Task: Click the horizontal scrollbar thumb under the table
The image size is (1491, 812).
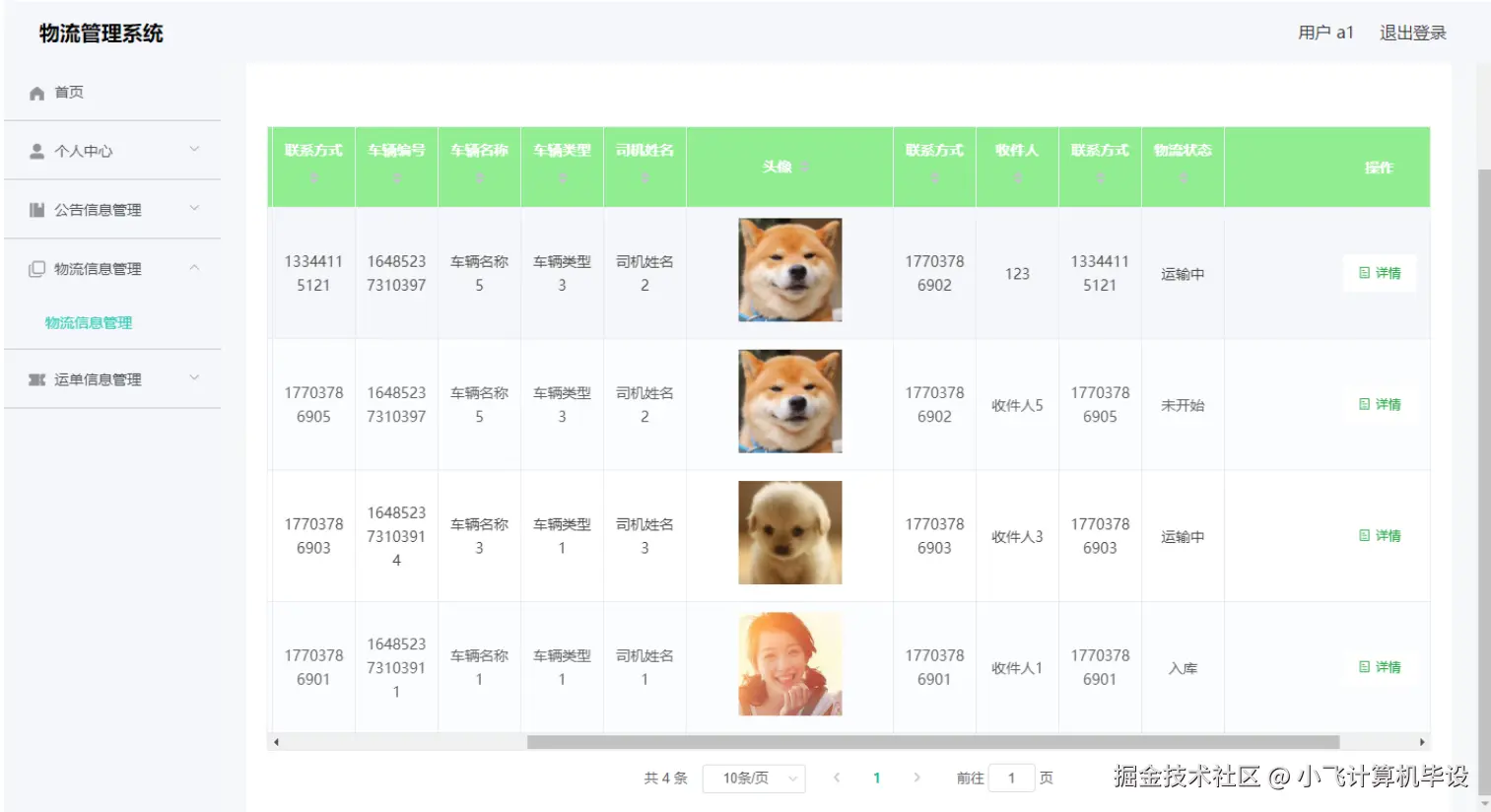Action: [x=933, y=742]
